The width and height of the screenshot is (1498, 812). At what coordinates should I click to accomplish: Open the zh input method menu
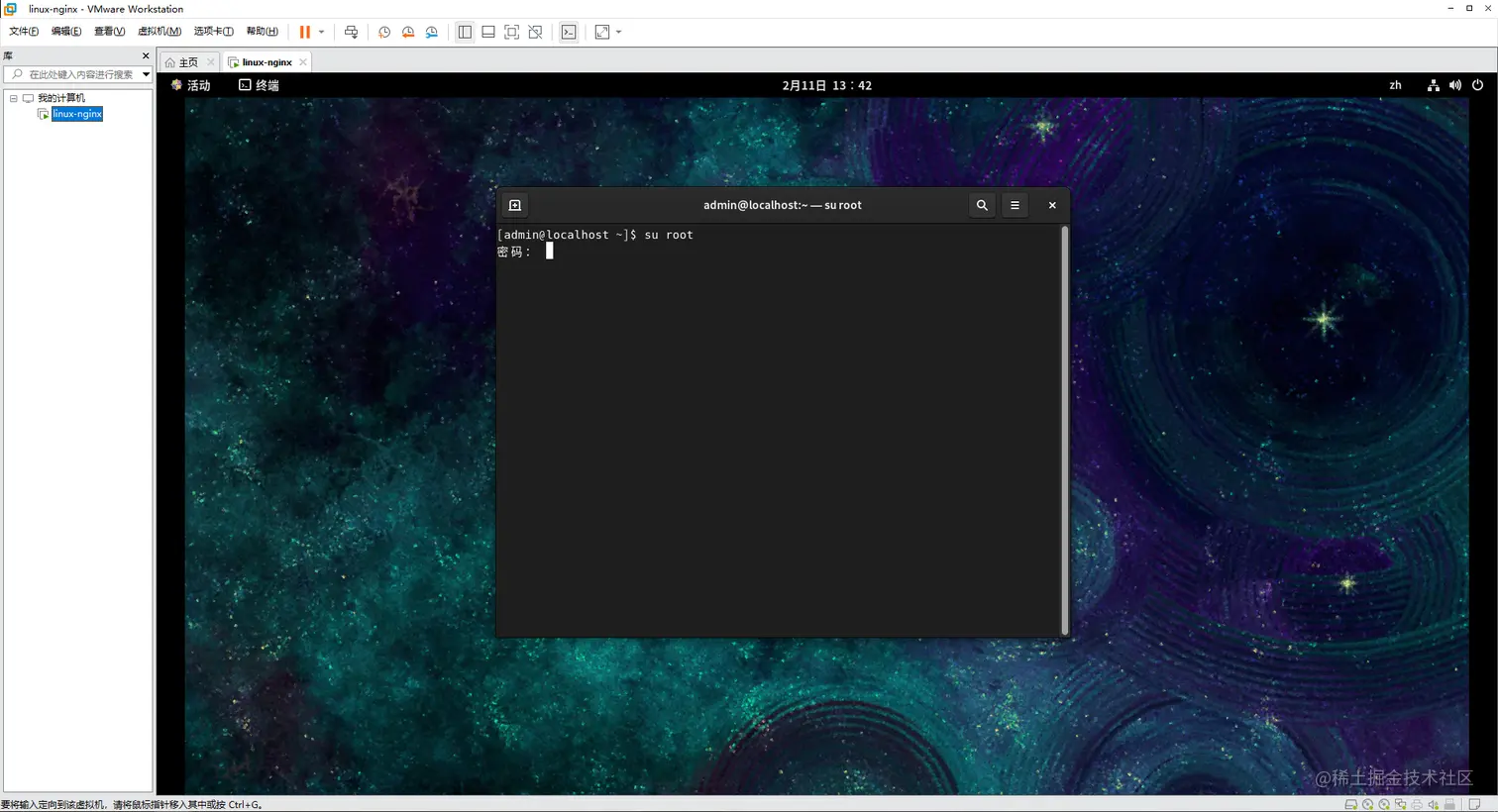pos(1395,85)
